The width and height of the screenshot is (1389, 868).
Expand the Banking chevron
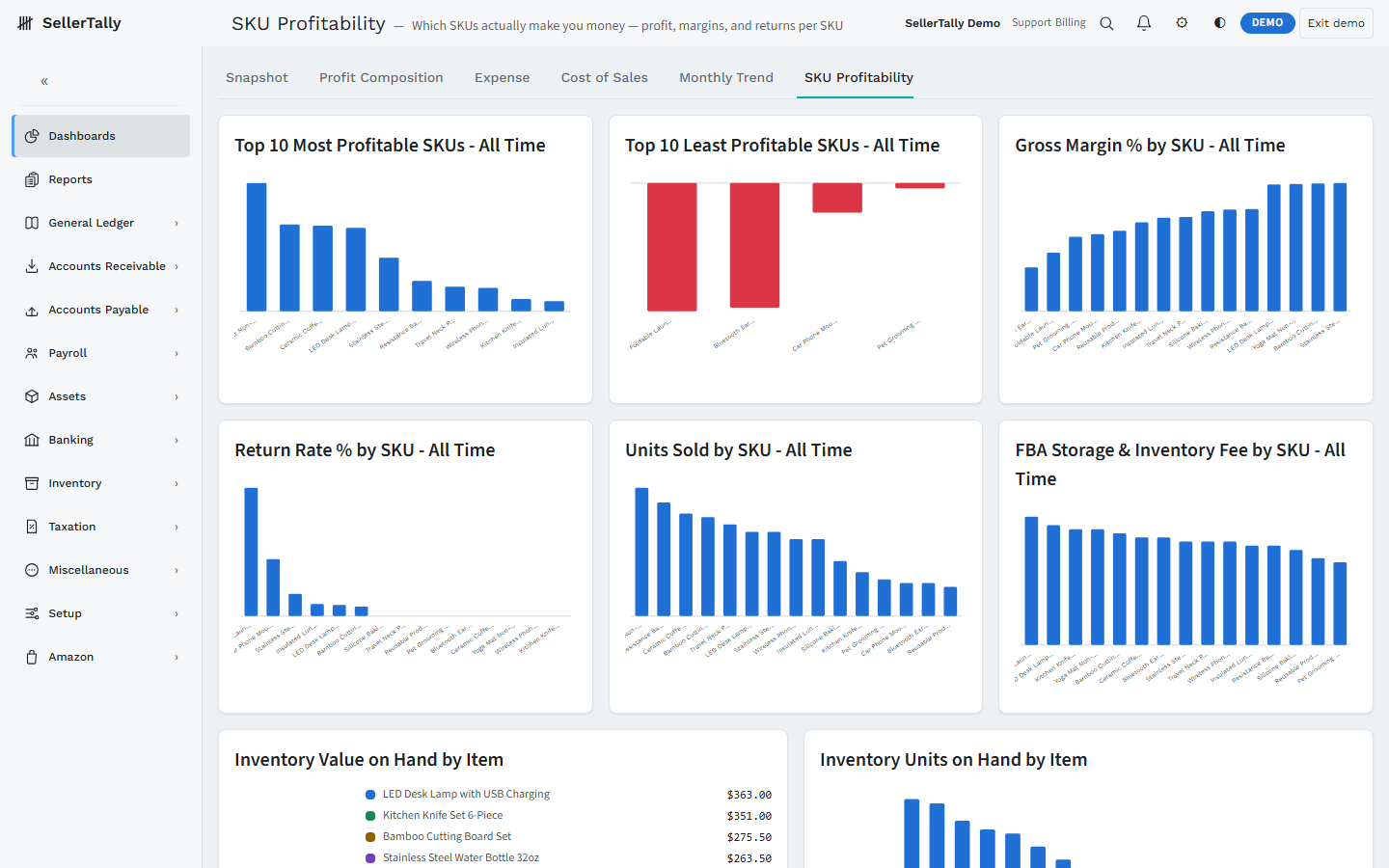[177, 441]
